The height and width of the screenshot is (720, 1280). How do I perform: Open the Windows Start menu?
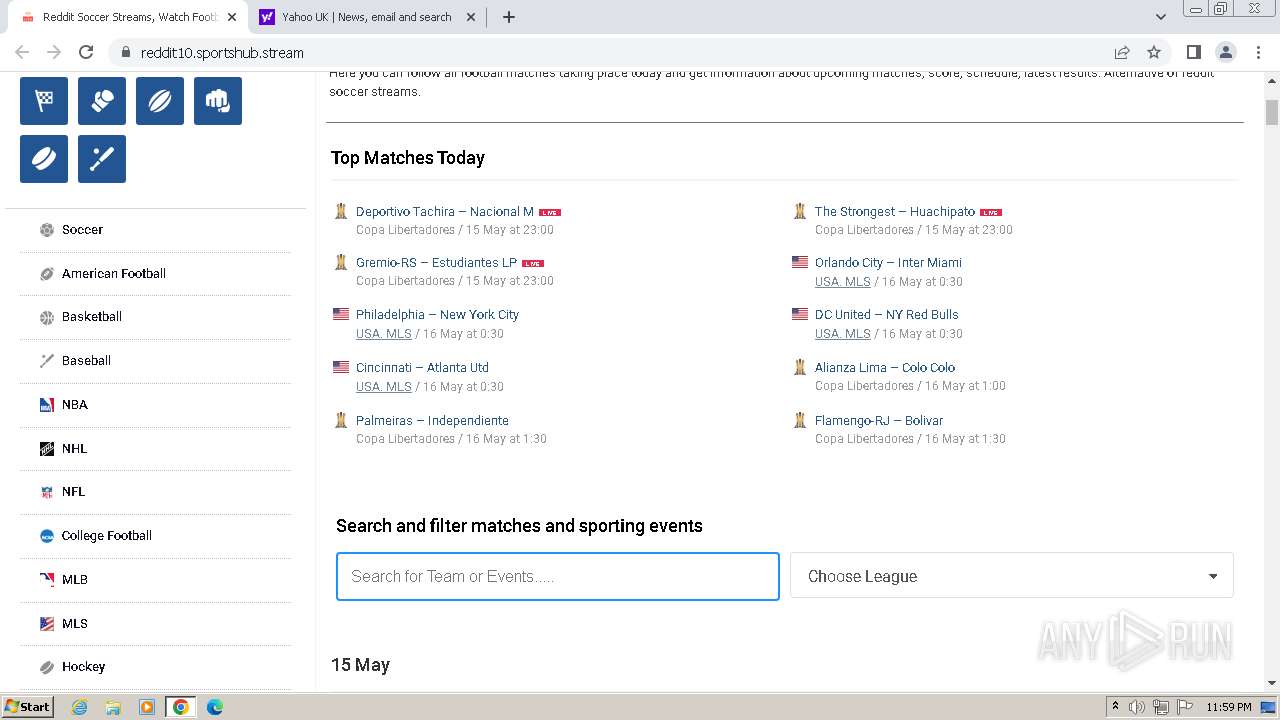click(28, 707)
